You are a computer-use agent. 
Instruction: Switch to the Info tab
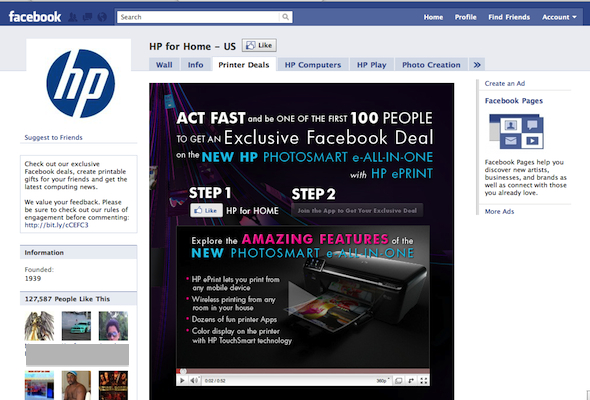pos(195,65)
